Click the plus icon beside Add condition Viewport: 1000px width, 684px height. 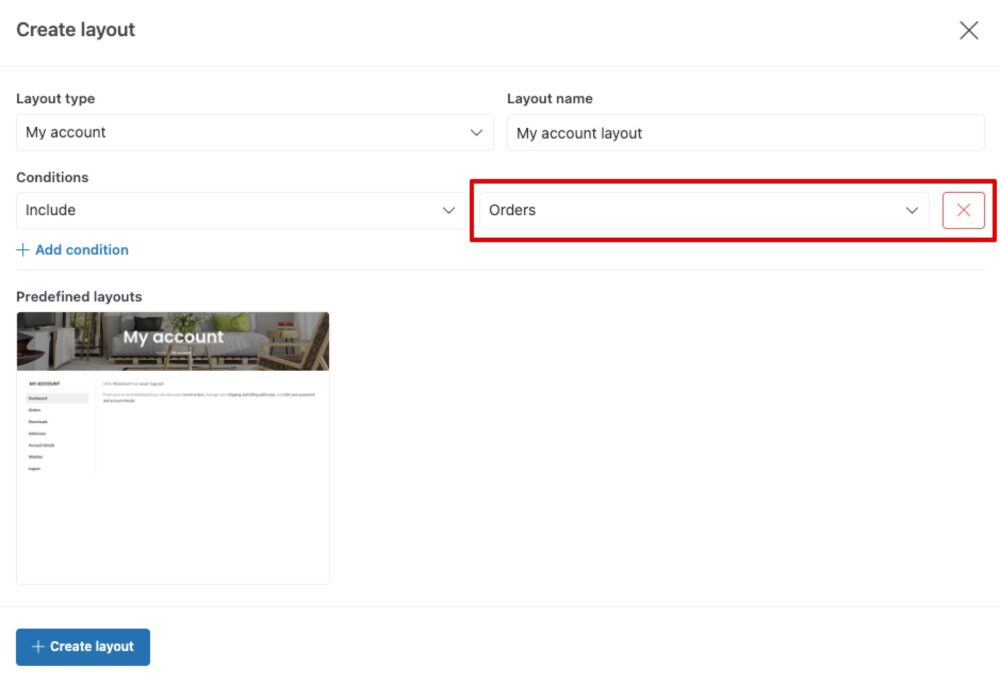click(x=23, y=250)
